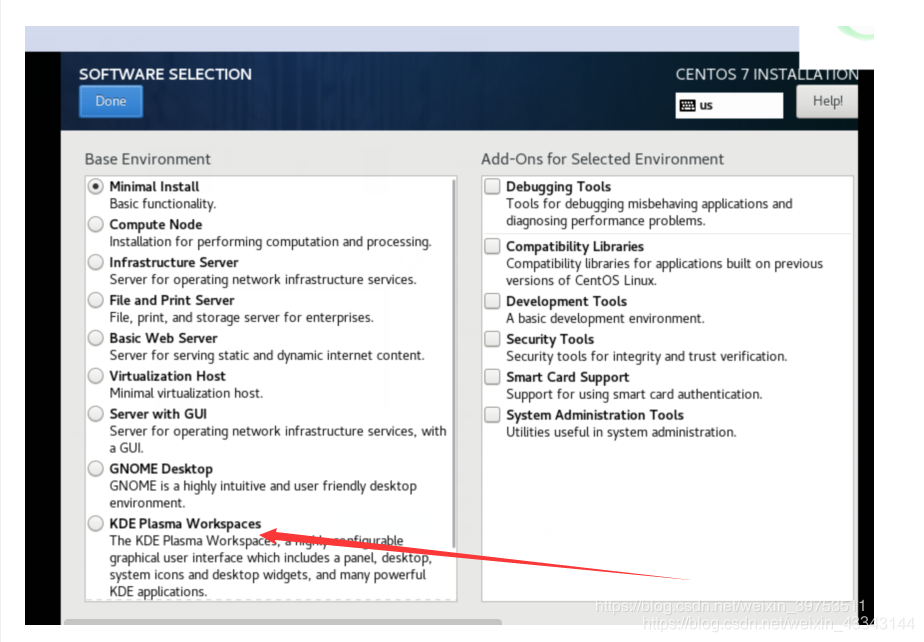Open the Help! button

coord(827,101)
